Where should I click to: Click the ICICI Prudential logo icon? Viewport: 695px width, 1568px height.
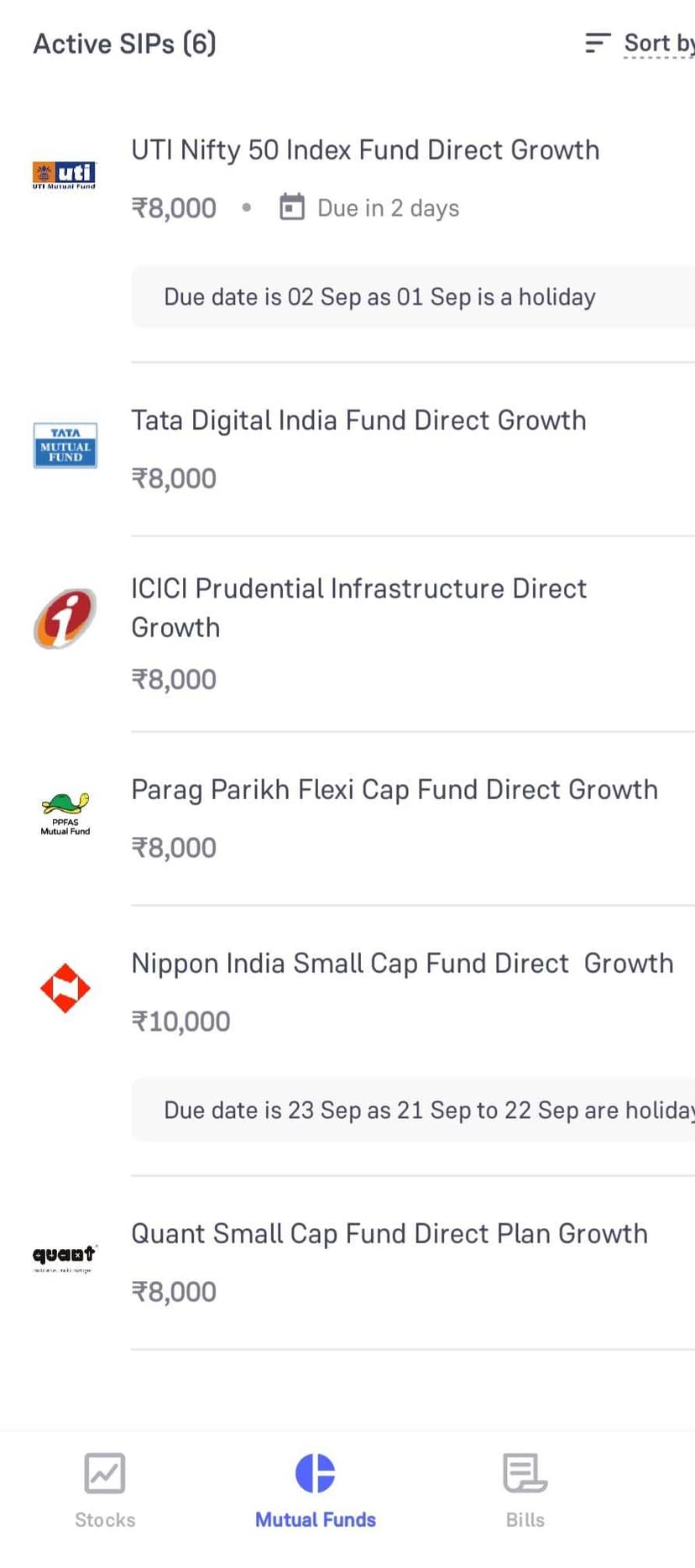coord(65,619)
